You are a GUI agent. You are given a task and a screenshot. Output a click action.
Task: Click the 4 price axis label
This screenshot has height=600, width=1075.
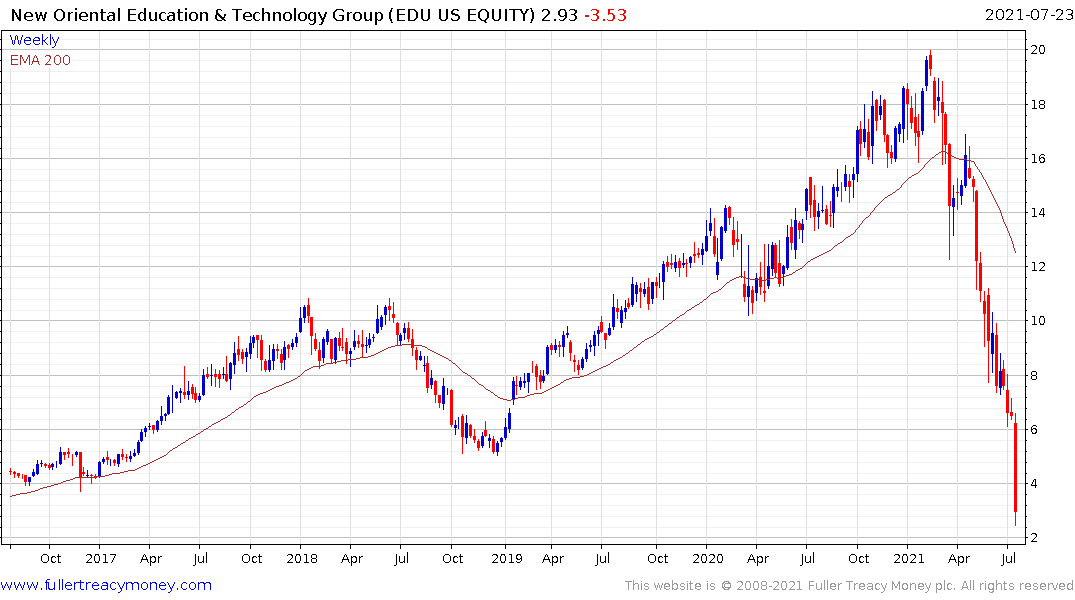click(1034, 483)
